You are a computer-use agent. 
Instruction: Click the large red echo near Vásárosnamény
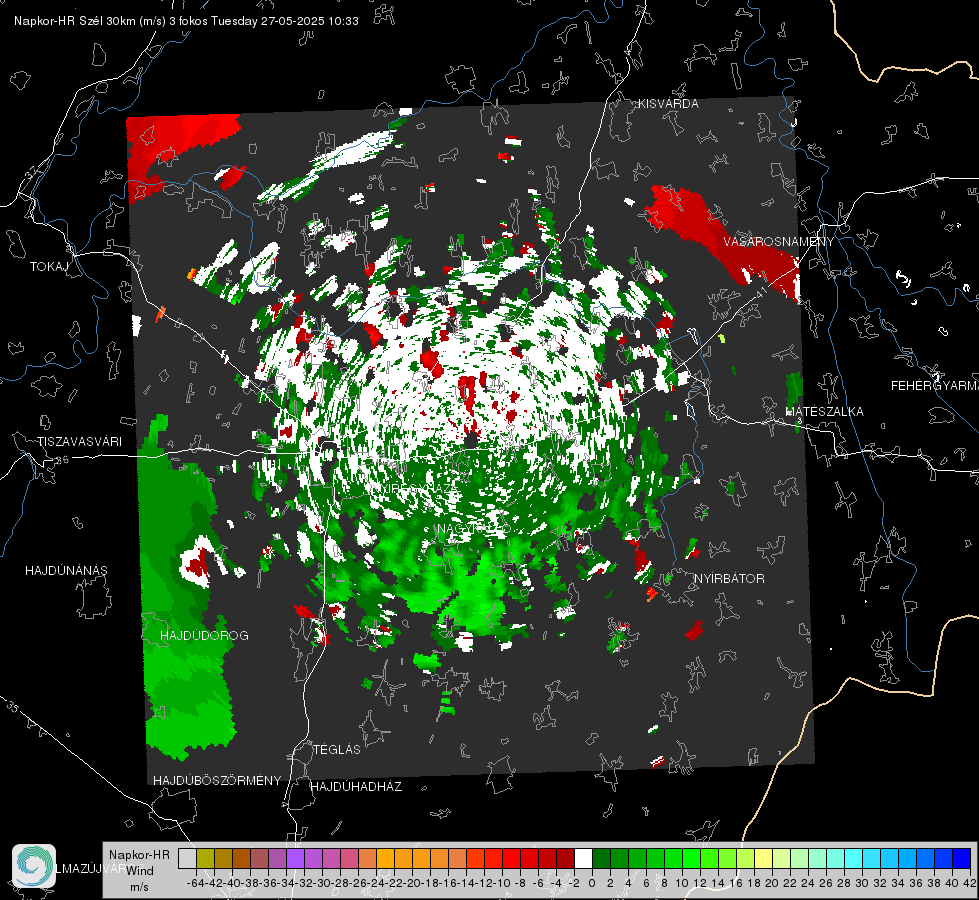tap(724, 240)
